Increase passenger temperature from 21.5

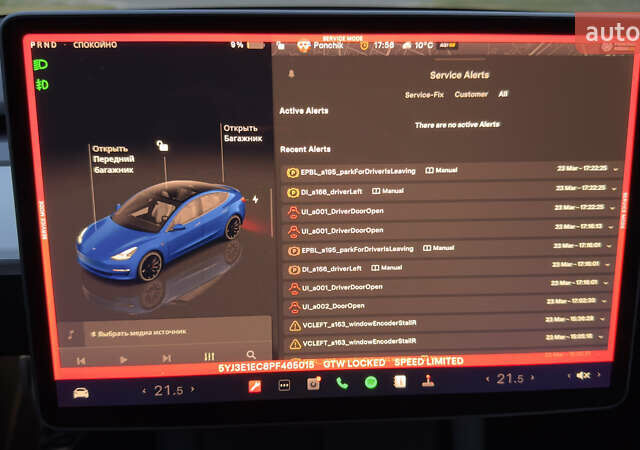pos(532,378)
